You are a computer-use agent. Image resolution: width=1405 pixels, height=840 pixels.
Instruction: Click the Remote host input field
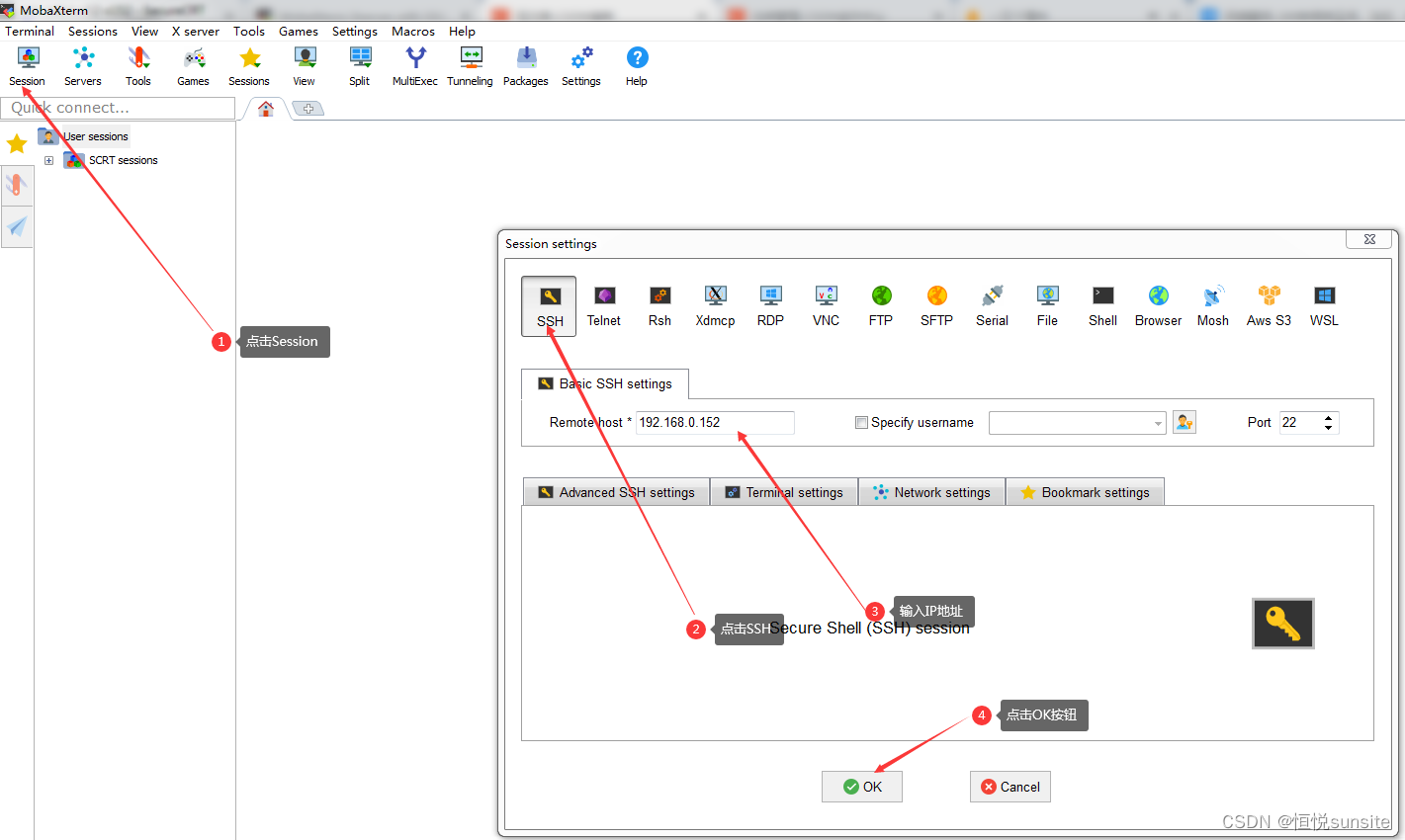(x=714, y=423)
